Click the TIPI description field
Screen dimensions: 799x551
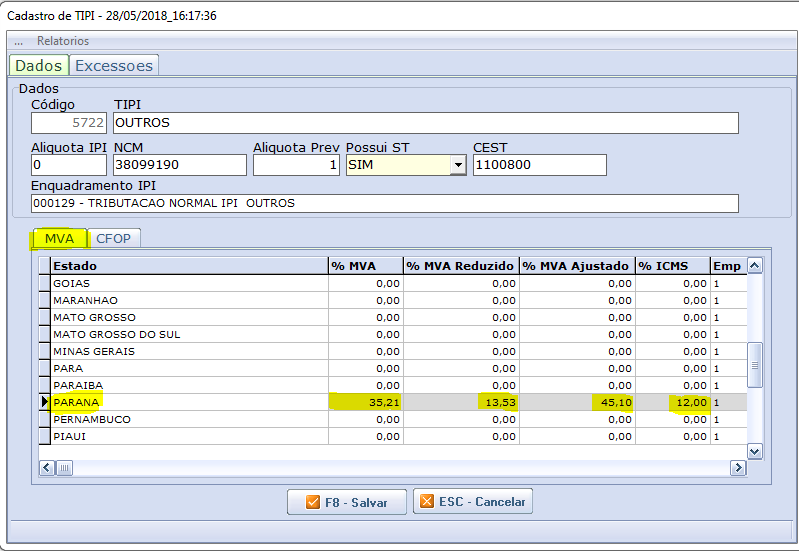[425, 123]
